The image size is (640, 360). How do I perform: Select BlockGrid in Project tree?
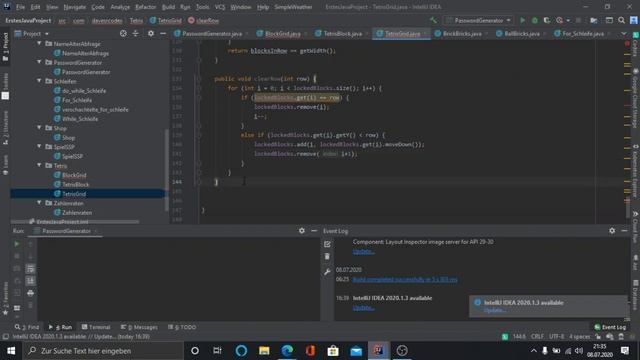(74, 175)
